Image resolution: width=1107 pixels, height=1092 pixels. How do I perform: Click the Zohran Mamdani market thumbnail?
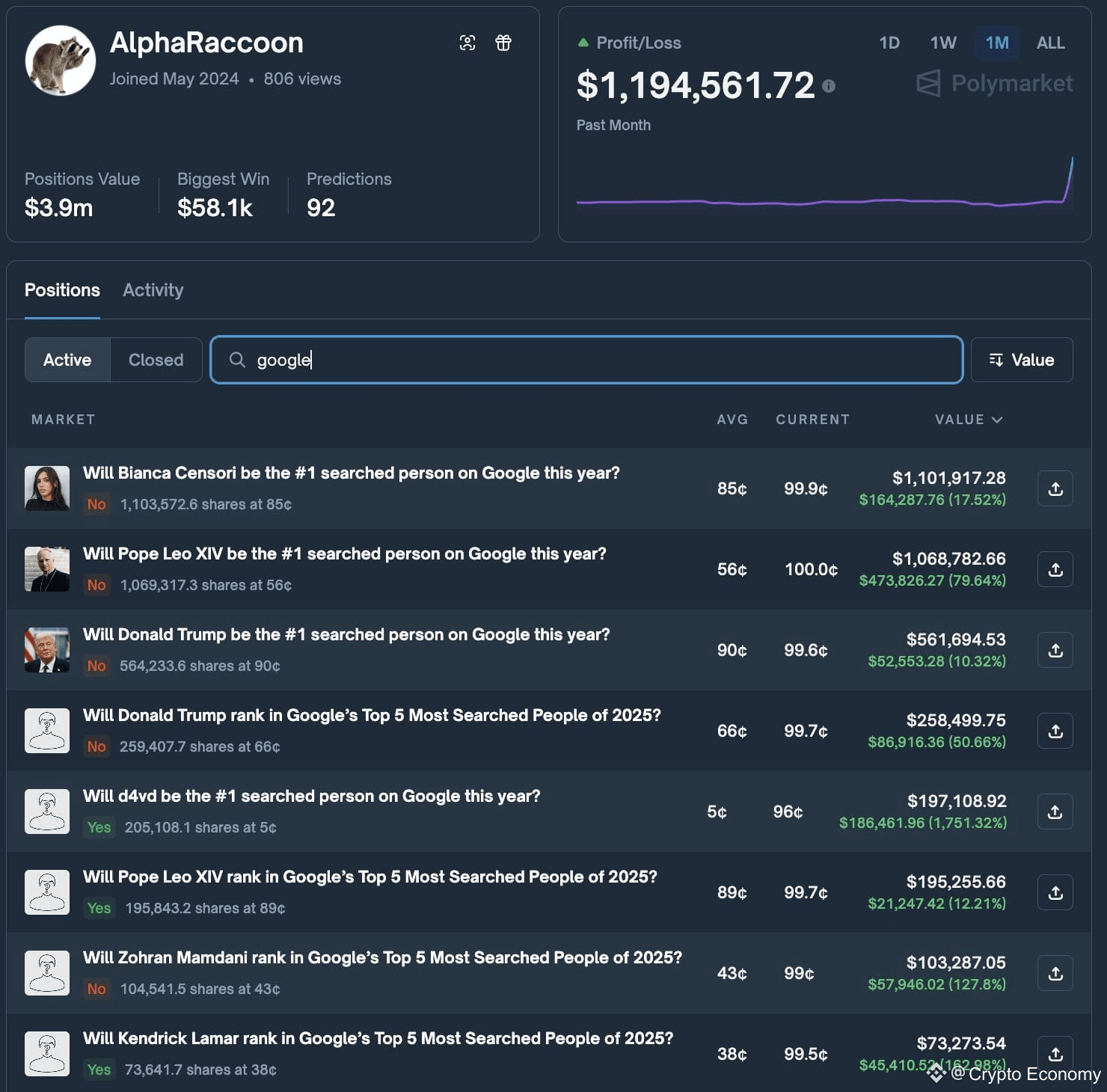(46, 972)
